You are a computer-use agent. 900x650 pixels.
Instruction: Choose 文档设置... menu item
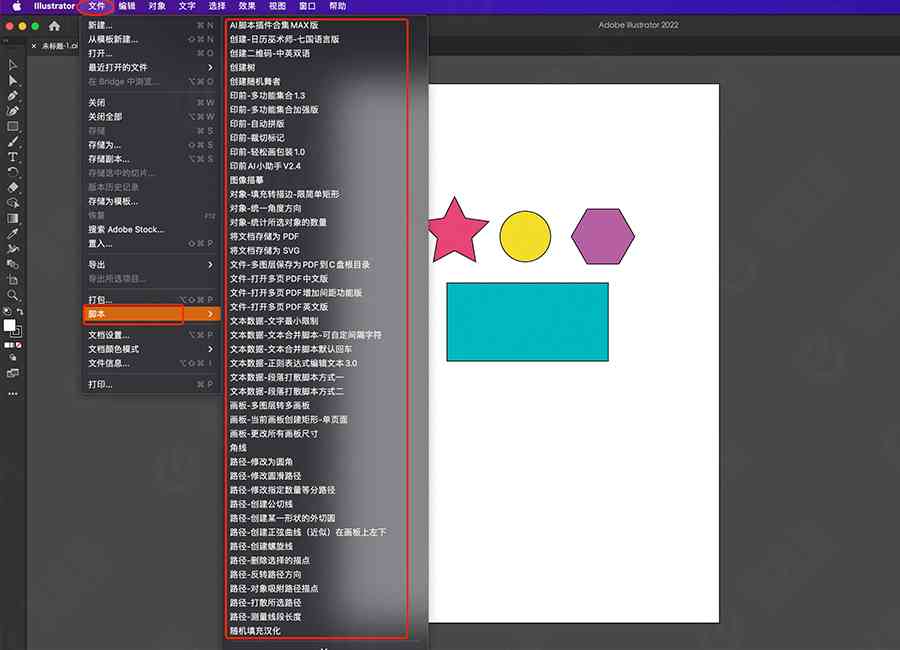[151, 335]
